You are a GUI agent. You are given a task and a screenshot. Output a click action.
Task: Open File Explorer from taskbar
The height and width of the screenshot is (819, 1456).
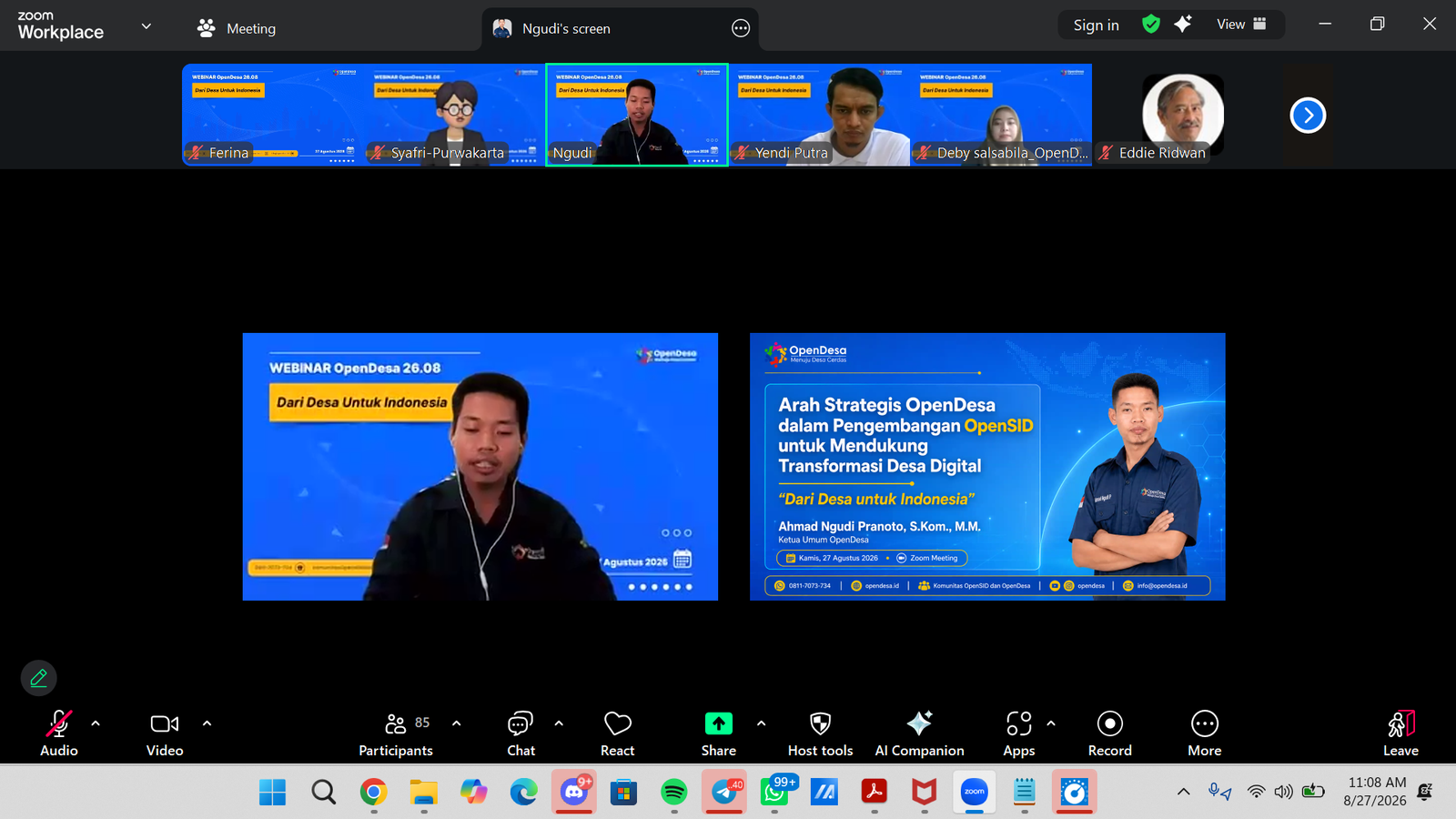coord(423,792)
